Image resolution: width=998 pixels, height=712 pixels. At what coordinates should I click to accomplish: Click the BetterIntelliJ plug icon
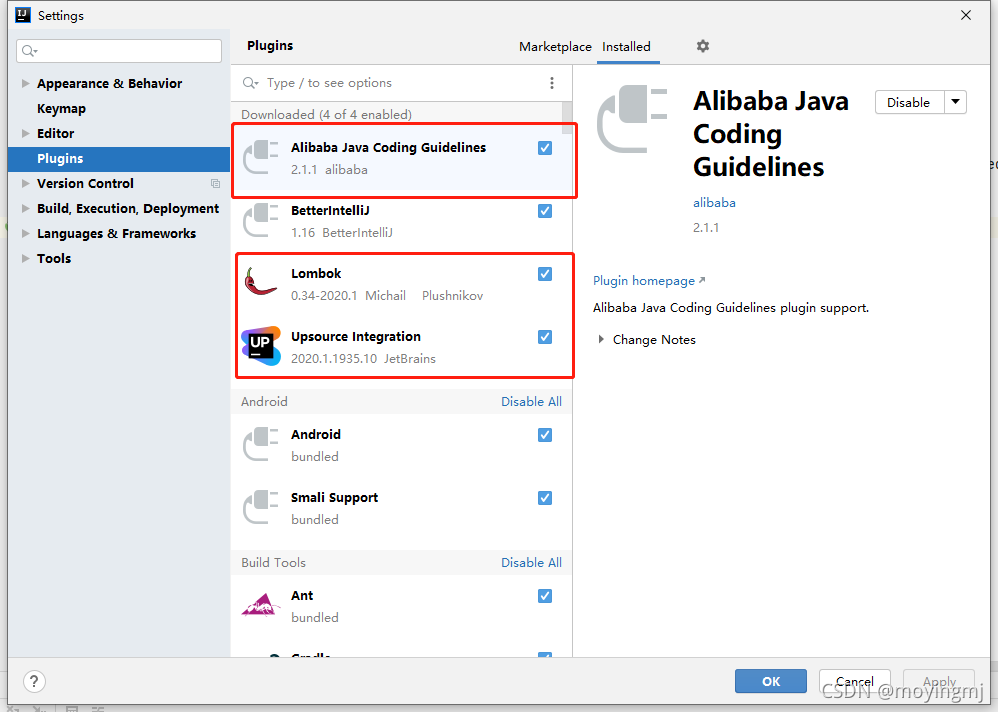pos(261,220)
